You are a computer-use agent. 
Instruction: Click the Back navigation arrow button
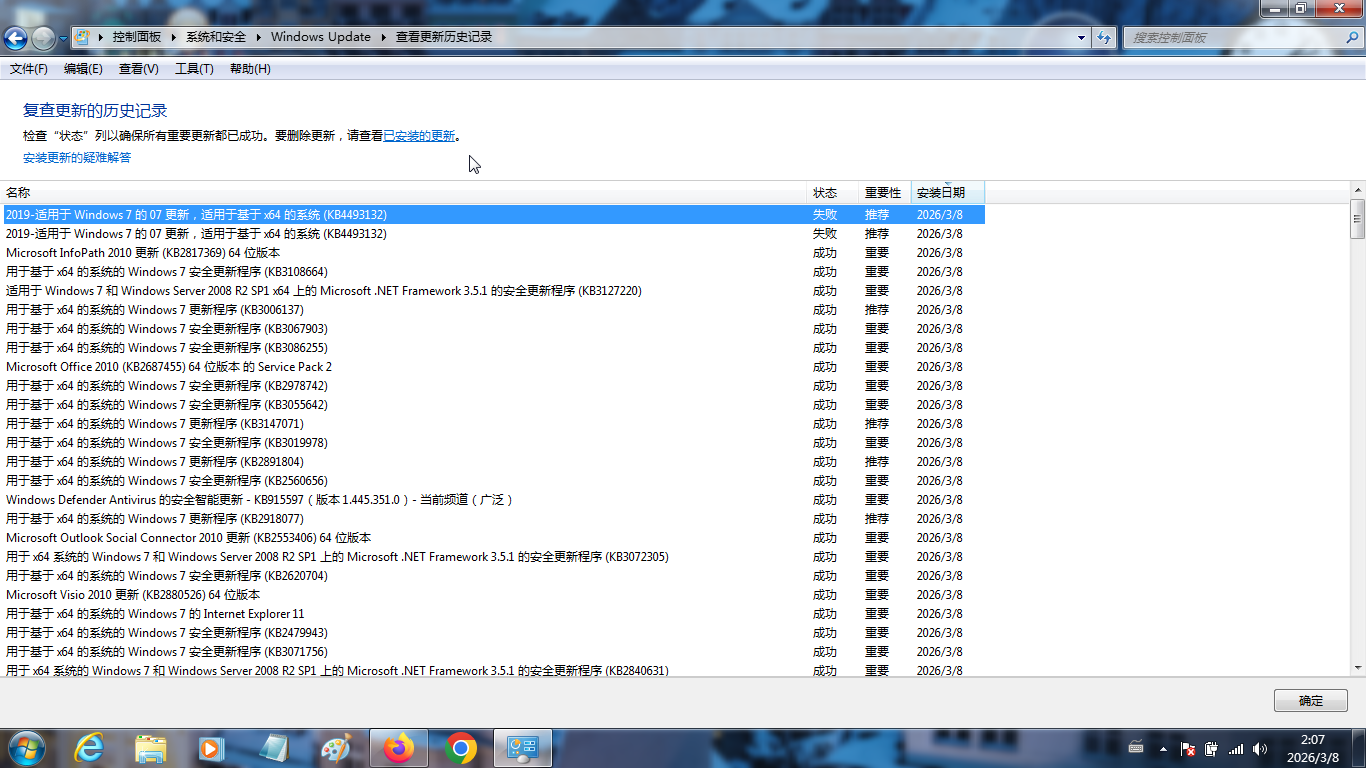(15, 38)
